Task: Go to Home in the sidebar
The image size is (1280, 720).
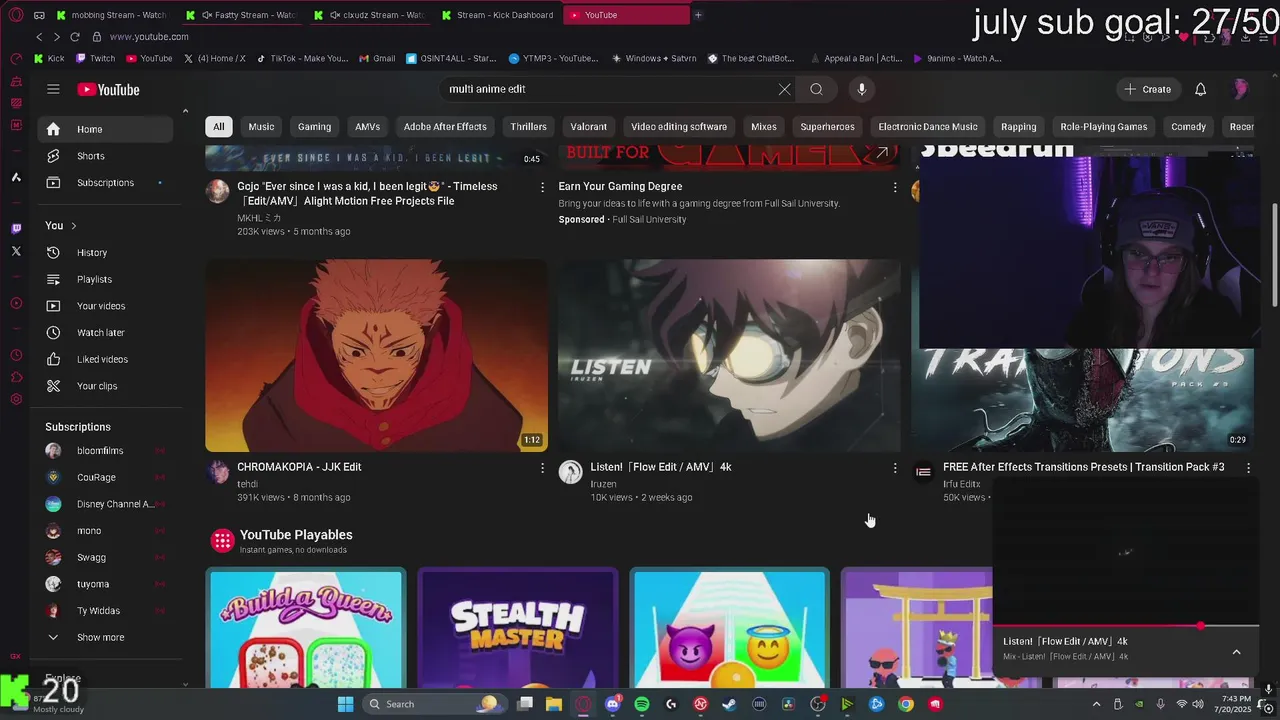Action: [x=105, y=129]
